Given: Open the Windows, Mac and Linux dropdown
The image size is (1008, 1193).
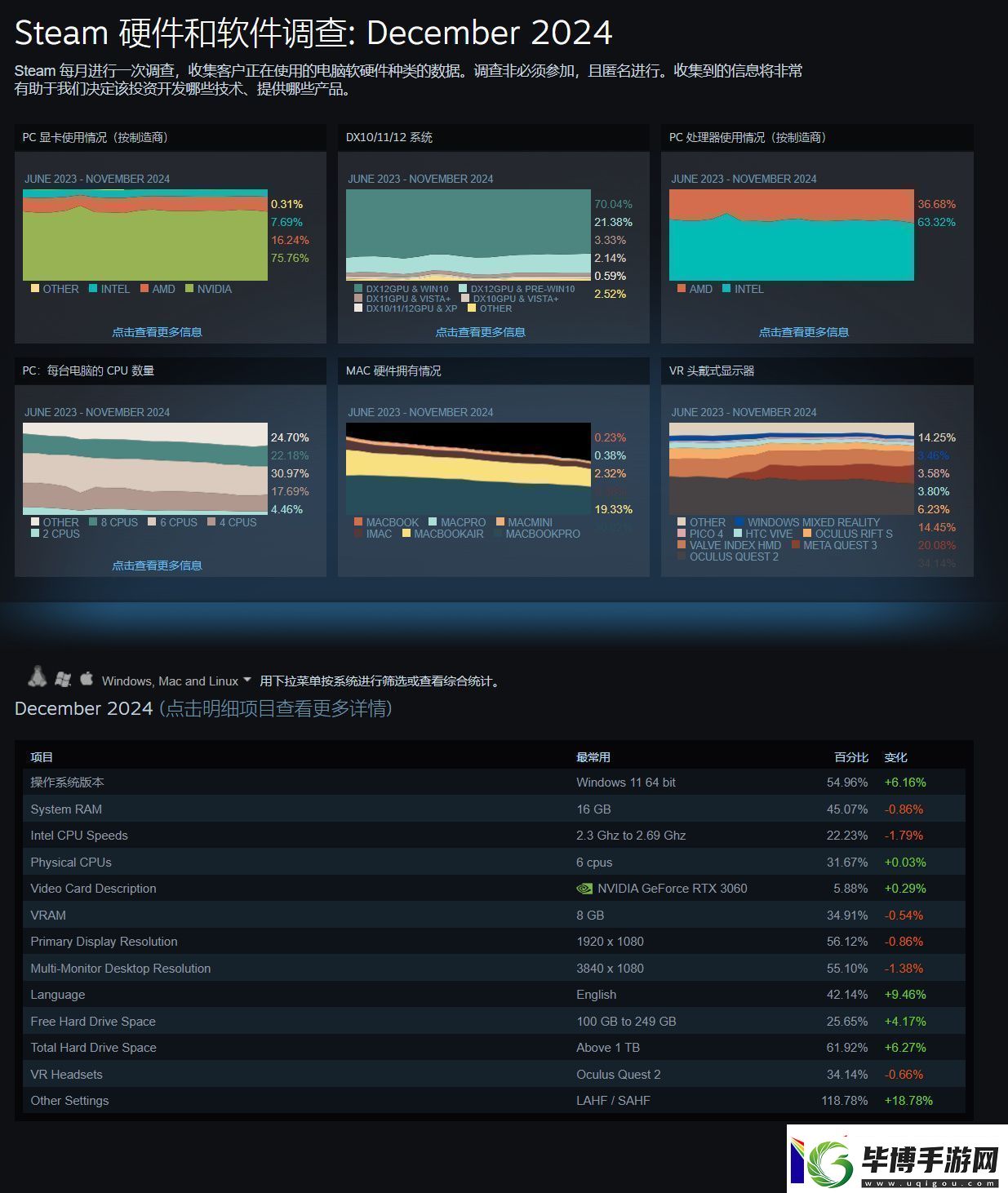Looking at the screenshot, I should 176,681.
